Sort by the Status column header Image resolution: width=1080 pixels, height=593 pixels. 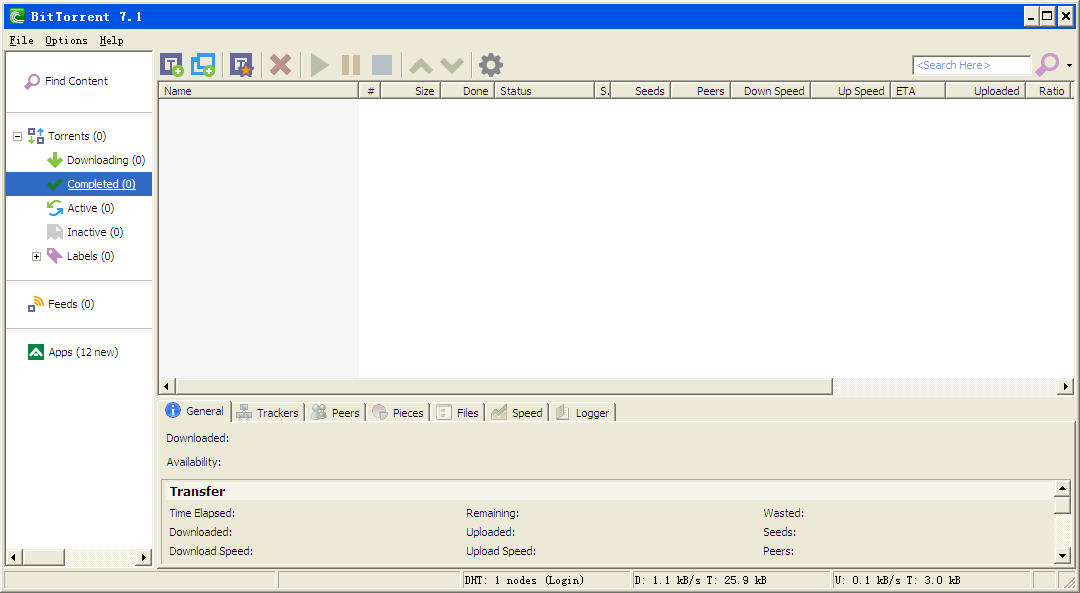pyautogui.click(x=544, y=91)
